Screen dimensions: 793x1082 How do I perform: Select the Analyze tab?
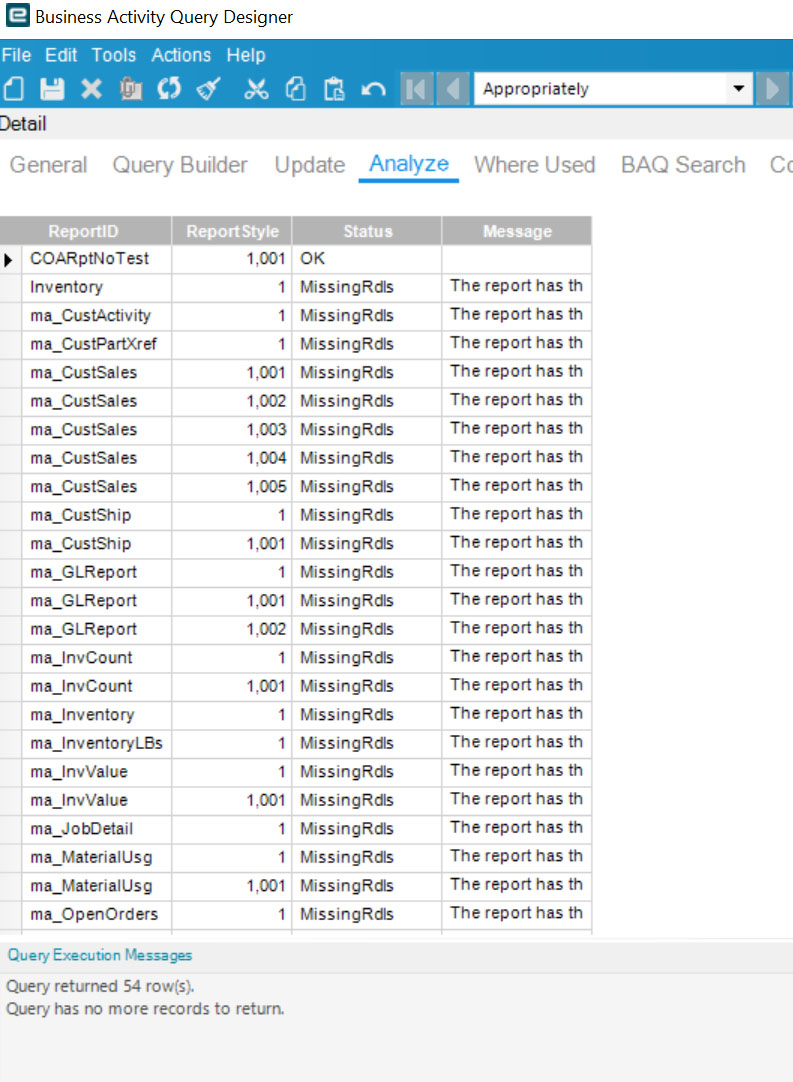(409, 164)
